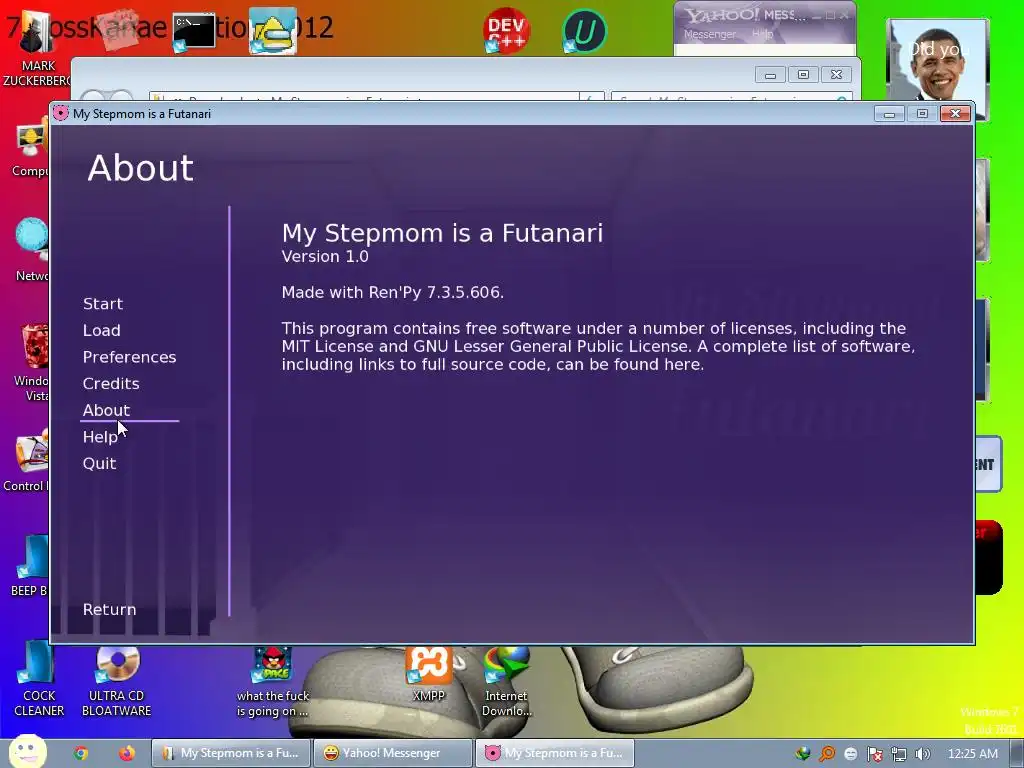Open the green U uninstaller desktop icon

coord(584,31)
